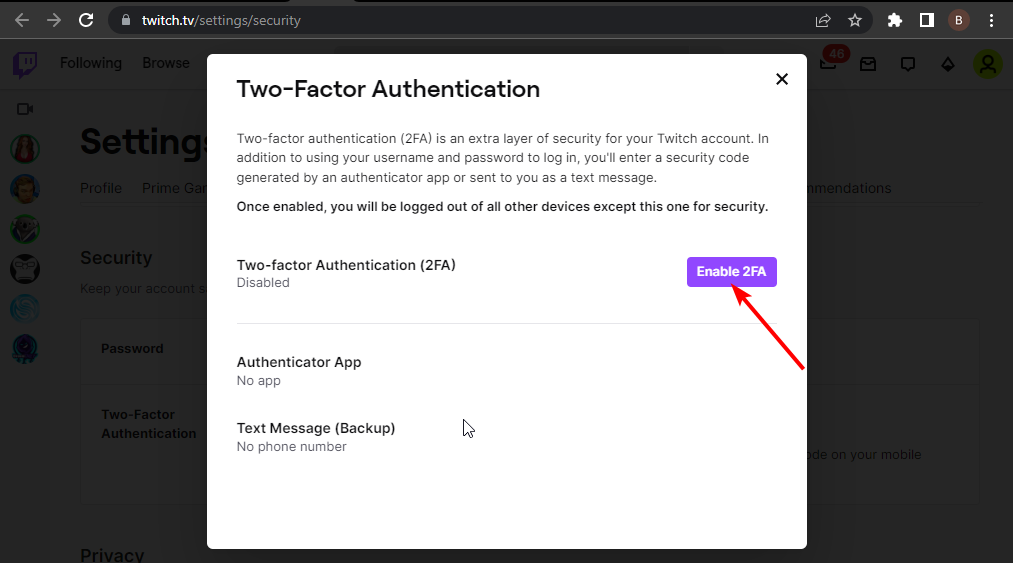Switch to the Prime Gaming settings tab
1013x563 pixels.
(174, 188)
